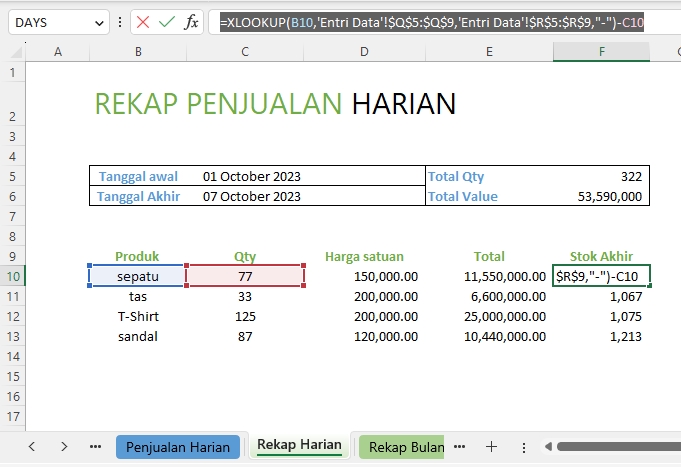Image resolution: width=681 pixels, height=467 pixels.
Task: Select the sepatu product cell
Action: (138, 276)
